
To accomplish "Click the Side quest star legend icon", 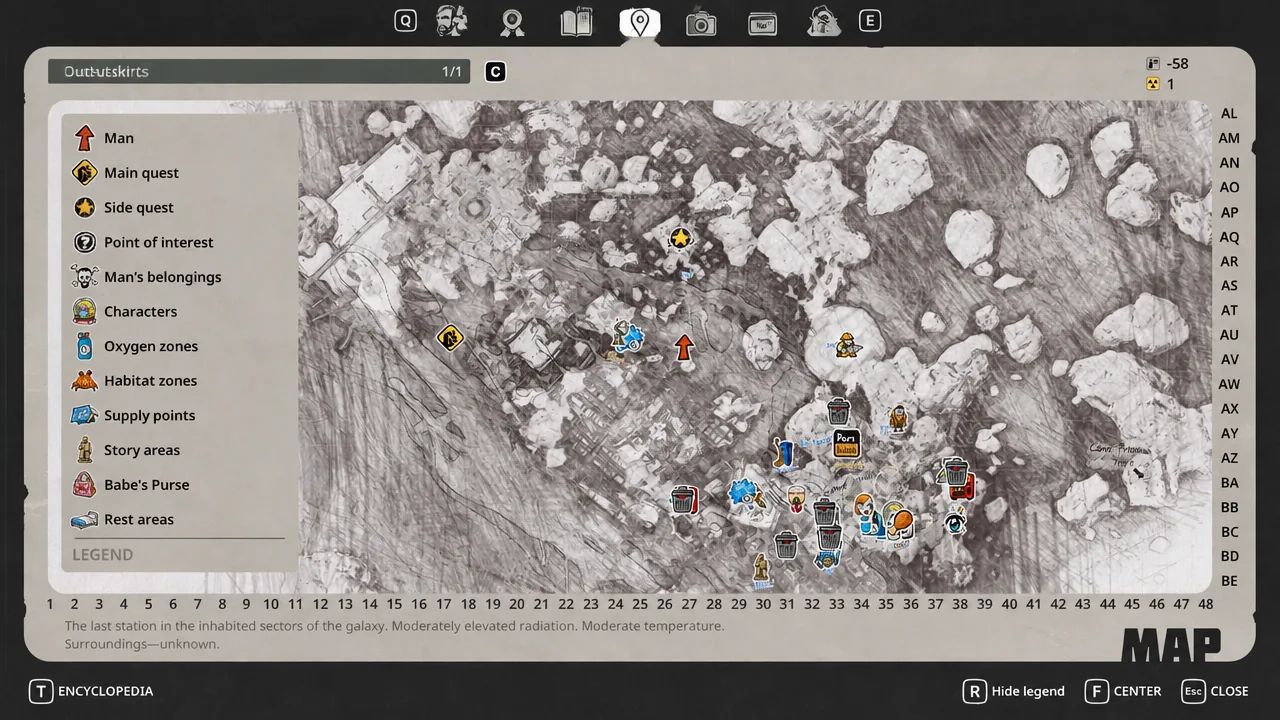I will 85,207.
